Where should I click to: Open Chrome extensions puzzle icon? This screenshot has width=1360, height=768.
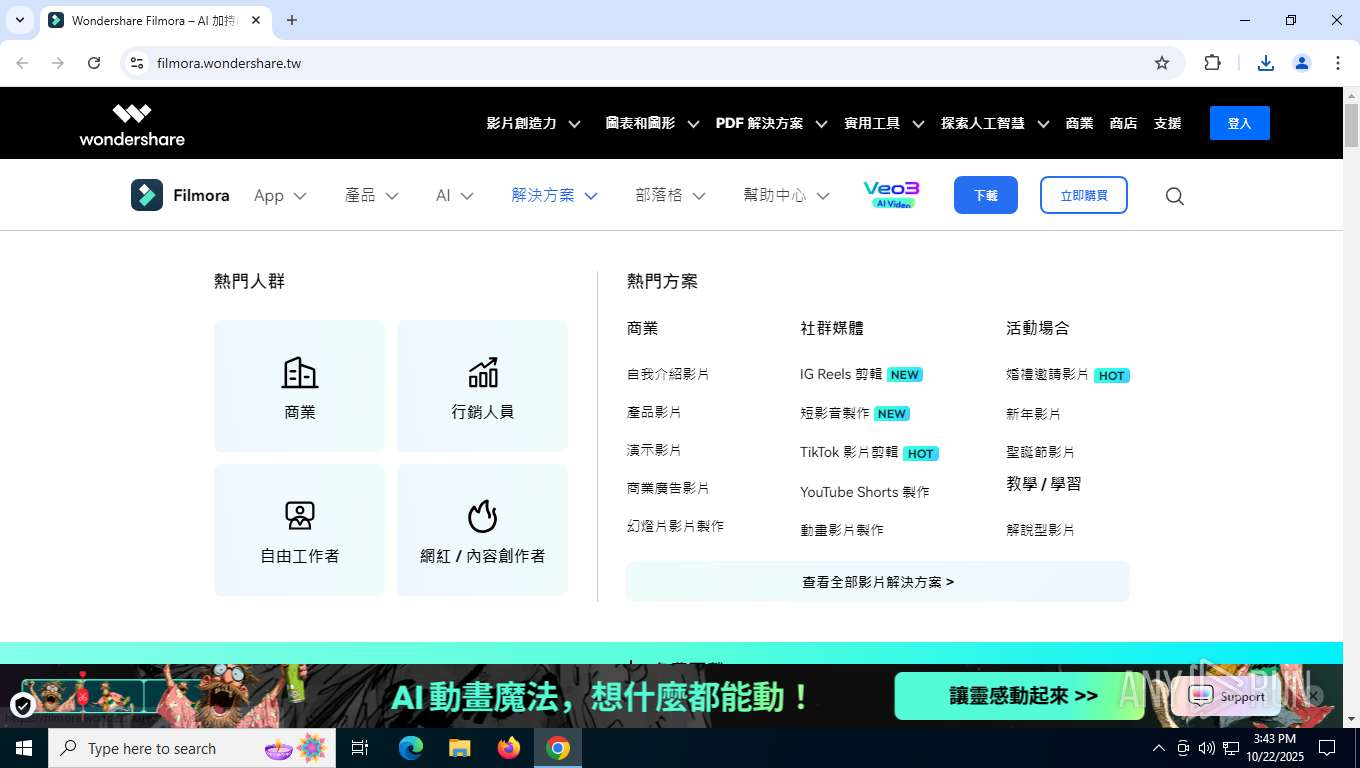click(x=1212, y=63)
